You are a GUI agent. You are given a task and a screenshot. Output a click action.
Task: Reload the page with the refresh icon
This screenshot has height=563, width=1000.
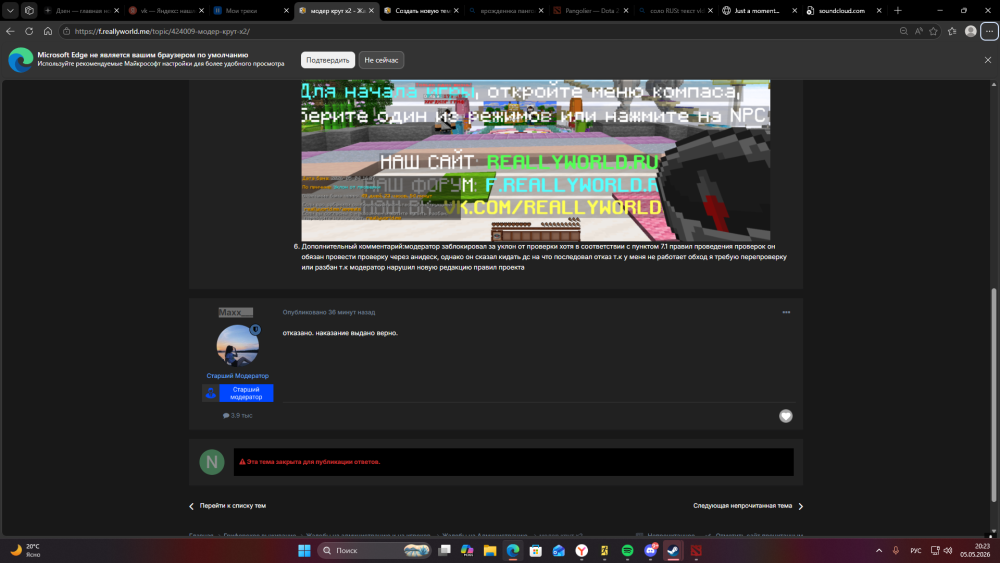point(29,31)
